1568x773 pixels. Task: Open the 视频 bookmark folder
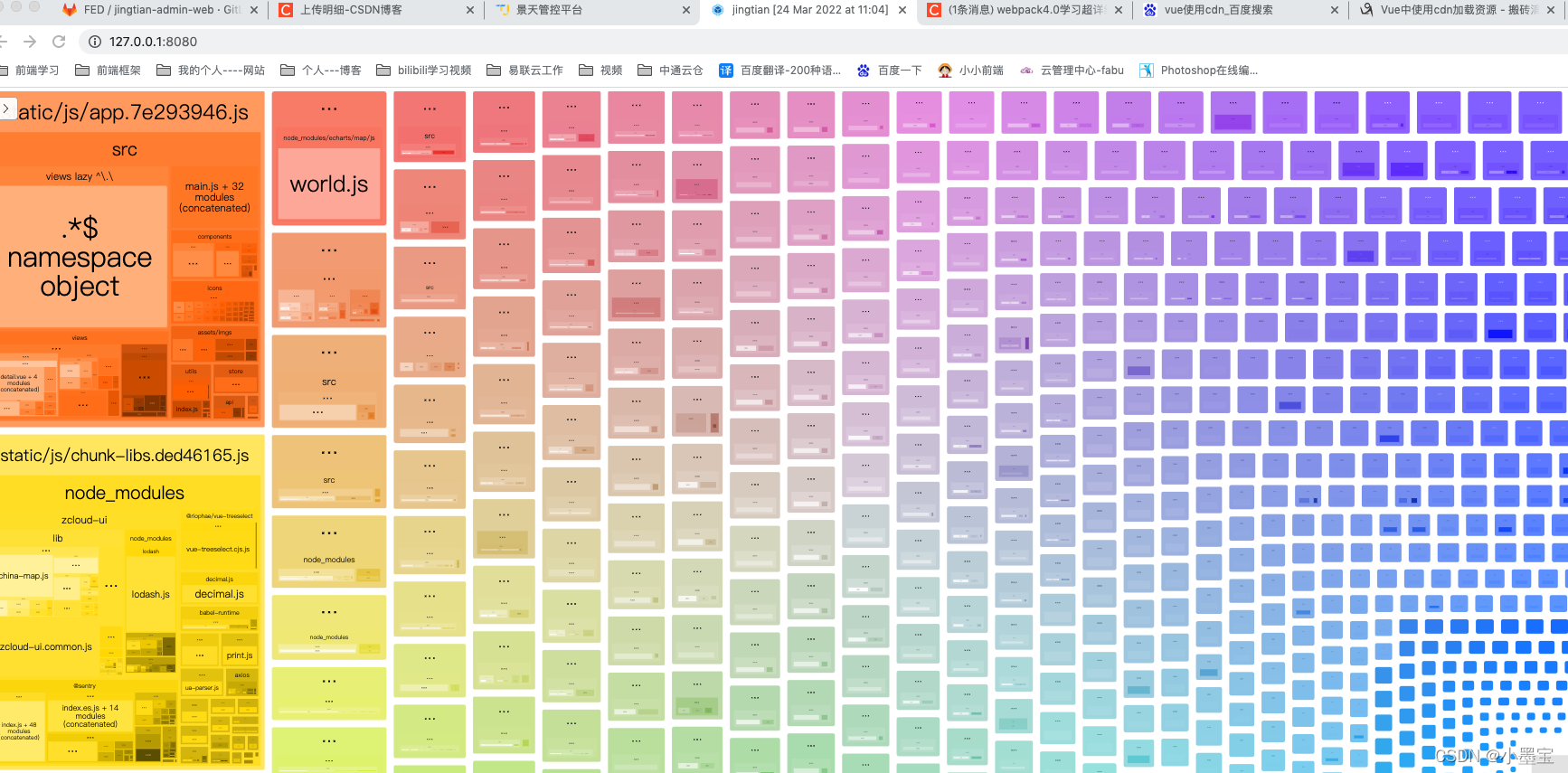[600, 71]
